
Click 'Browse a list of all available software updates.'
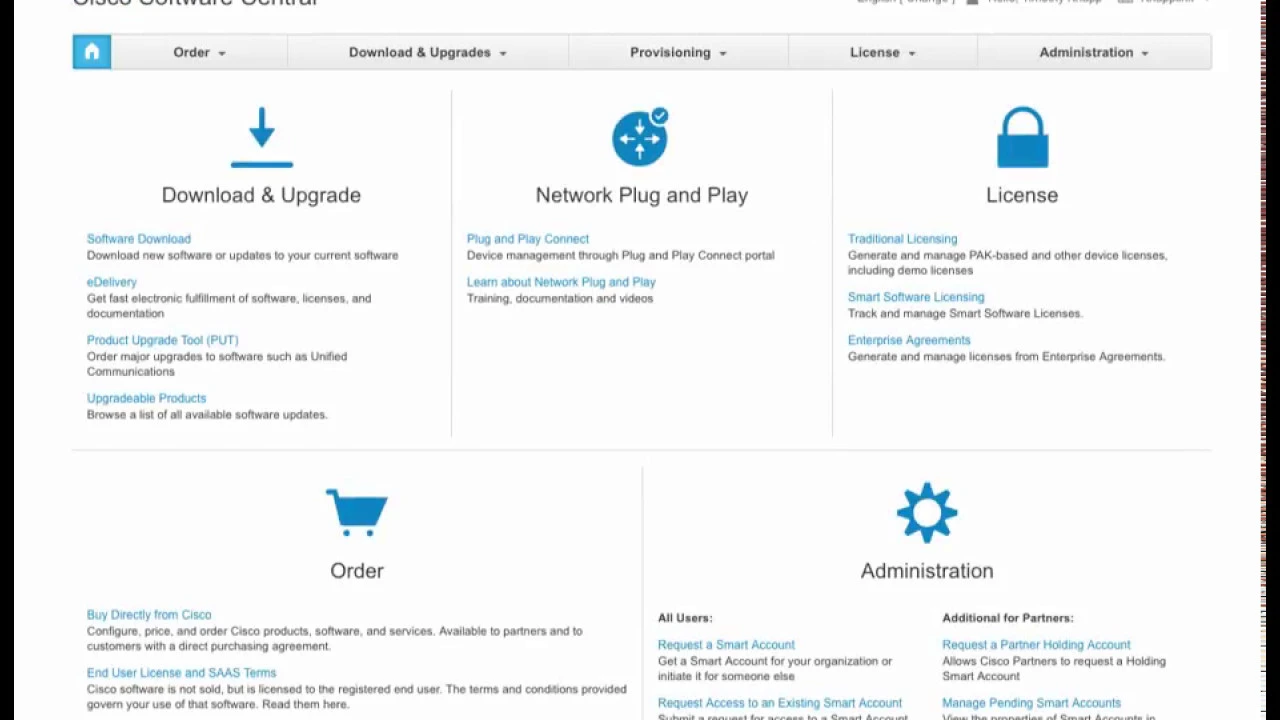coord(207,414)
